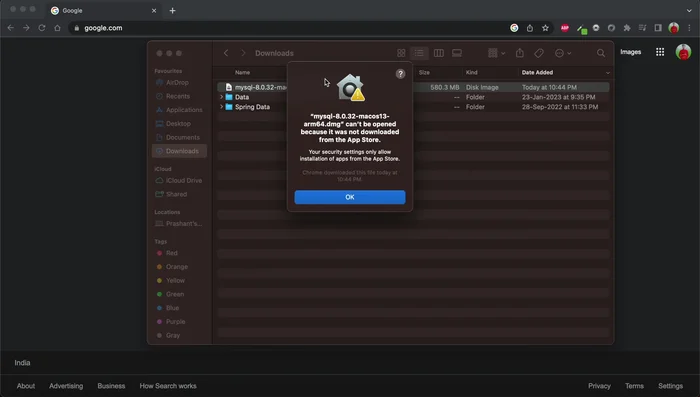The width and height of the screenshot is (700, 397).
Task: Open Desktop in the Finder sidebar
Action: (x=178, y=124)
